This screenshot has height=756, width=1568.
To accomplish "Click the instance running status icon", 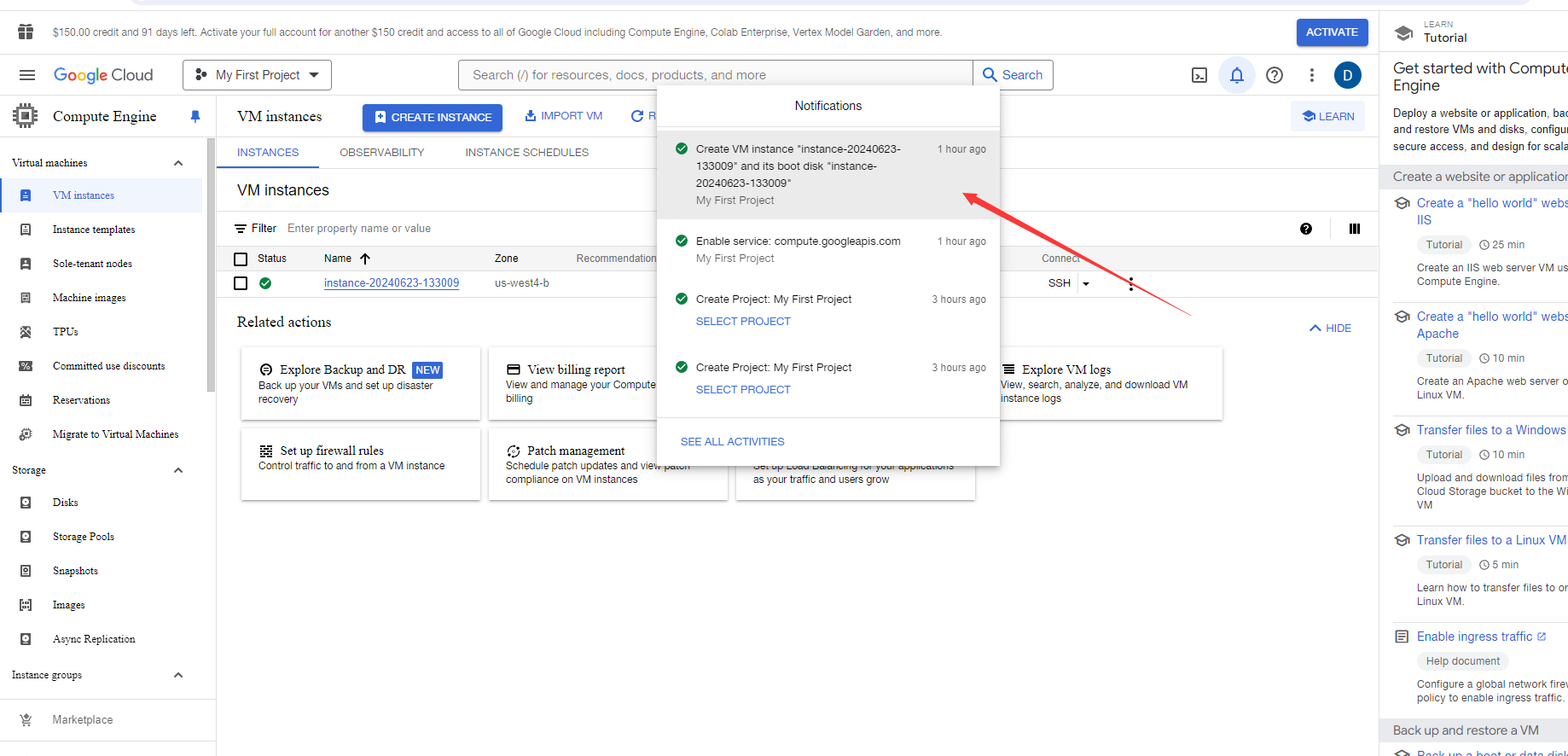I will point(265,283).
